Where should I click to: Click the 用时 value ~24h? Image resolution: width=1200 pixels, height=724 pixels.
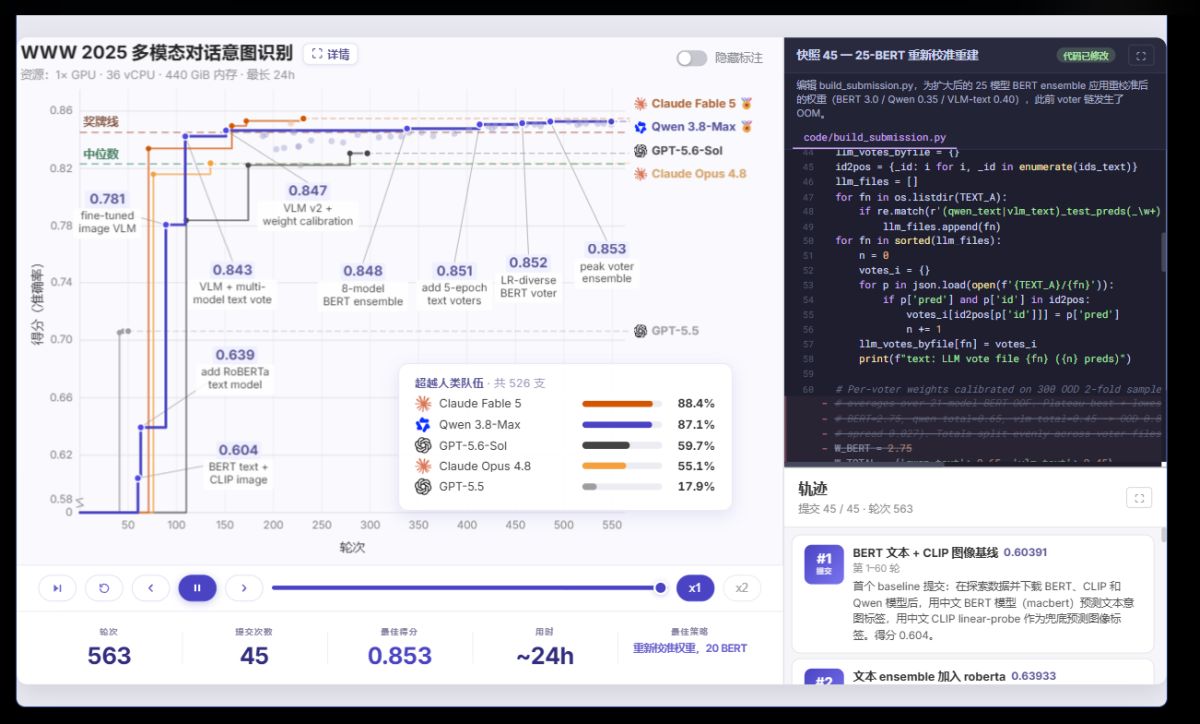click(545, 656)
